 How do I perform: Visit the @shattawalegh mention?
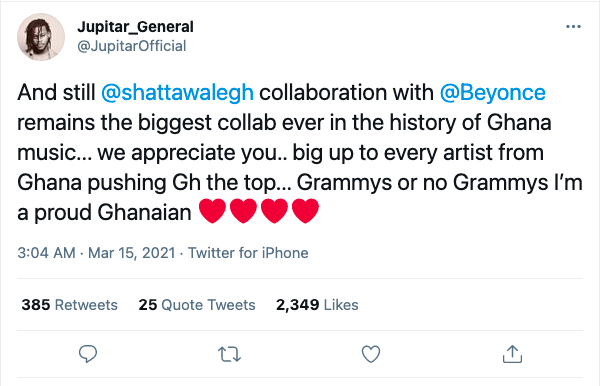[x=177, y=93]
